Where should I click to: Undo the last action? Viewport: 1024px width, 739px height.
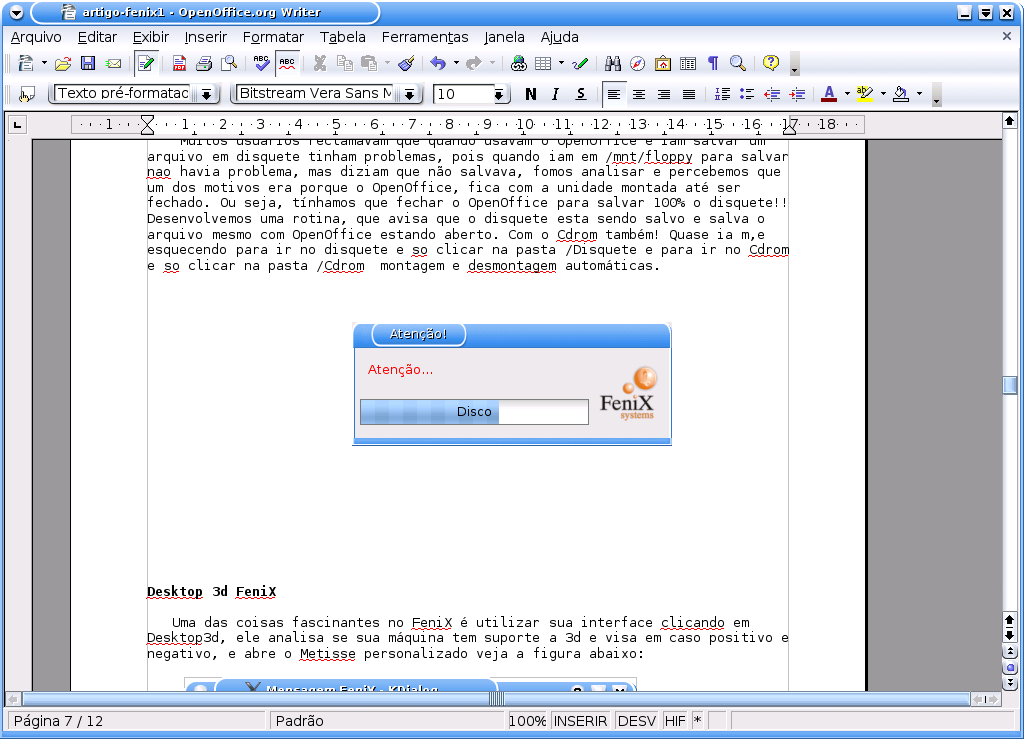438,63
